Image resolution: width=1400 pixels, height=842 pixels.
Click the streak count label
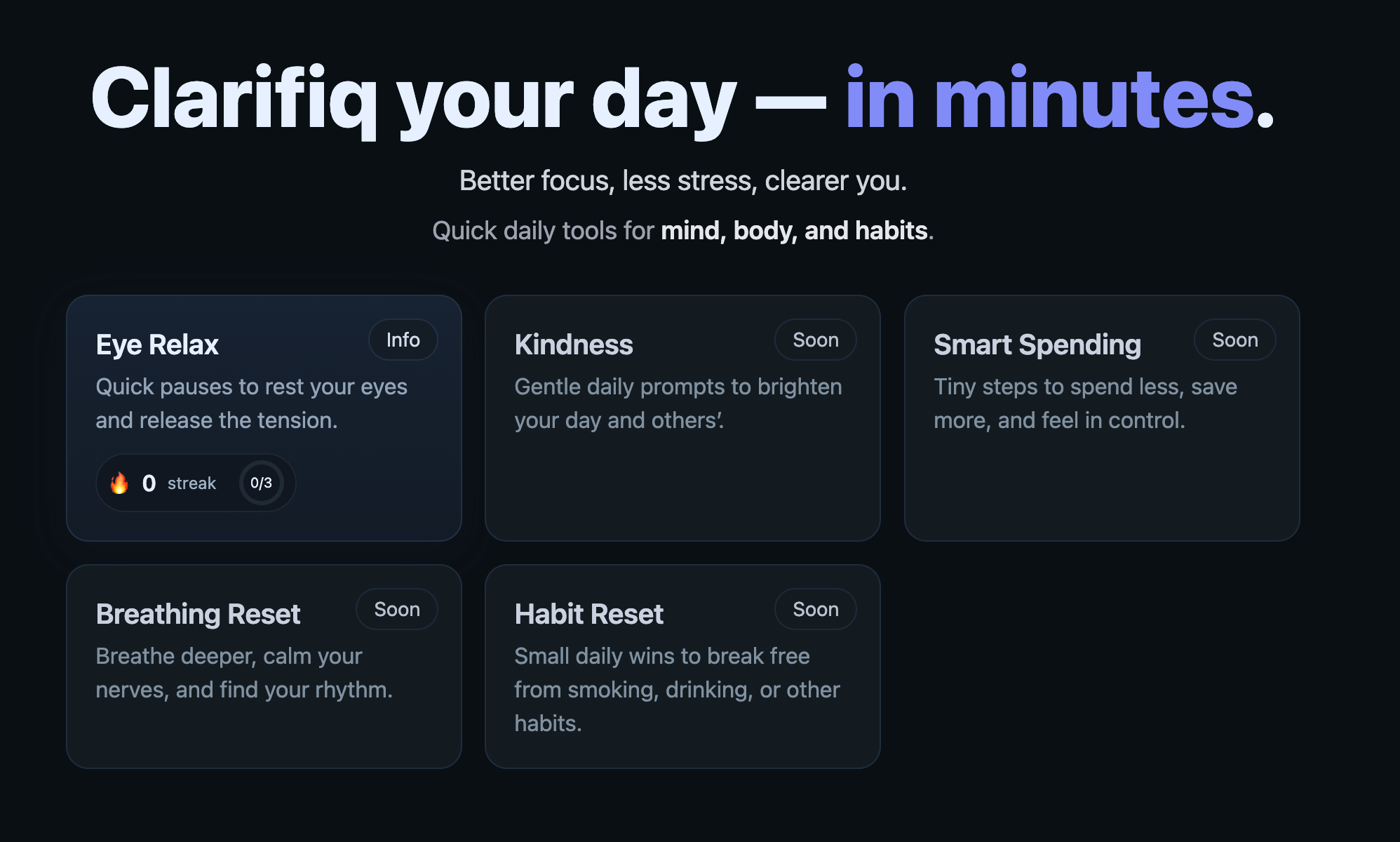[191, 483]
